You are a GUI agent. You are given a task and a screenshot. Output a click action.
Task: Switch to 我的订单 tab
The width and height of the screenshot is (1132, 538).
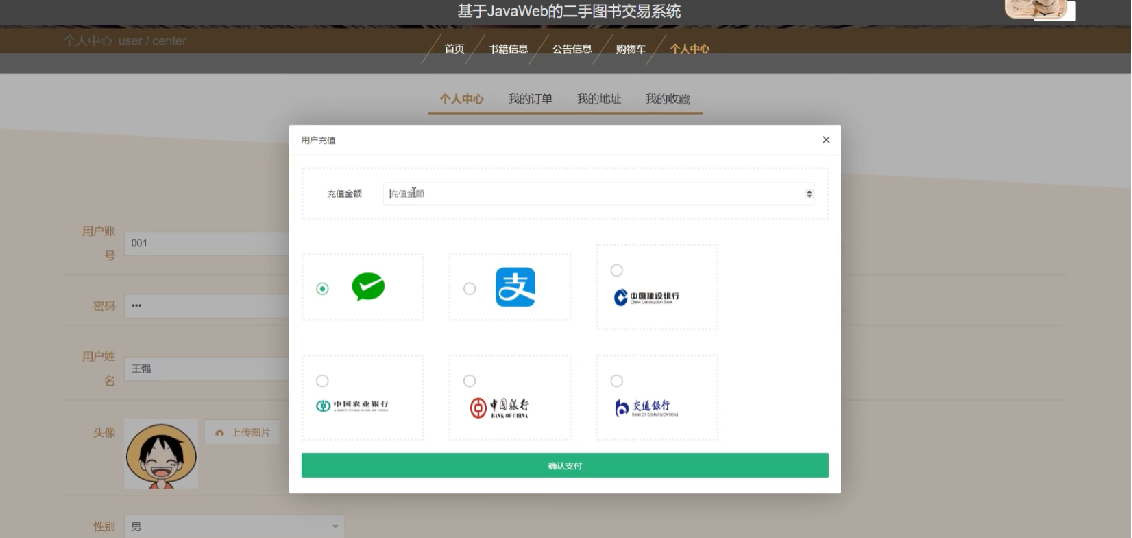click(530, 99)
